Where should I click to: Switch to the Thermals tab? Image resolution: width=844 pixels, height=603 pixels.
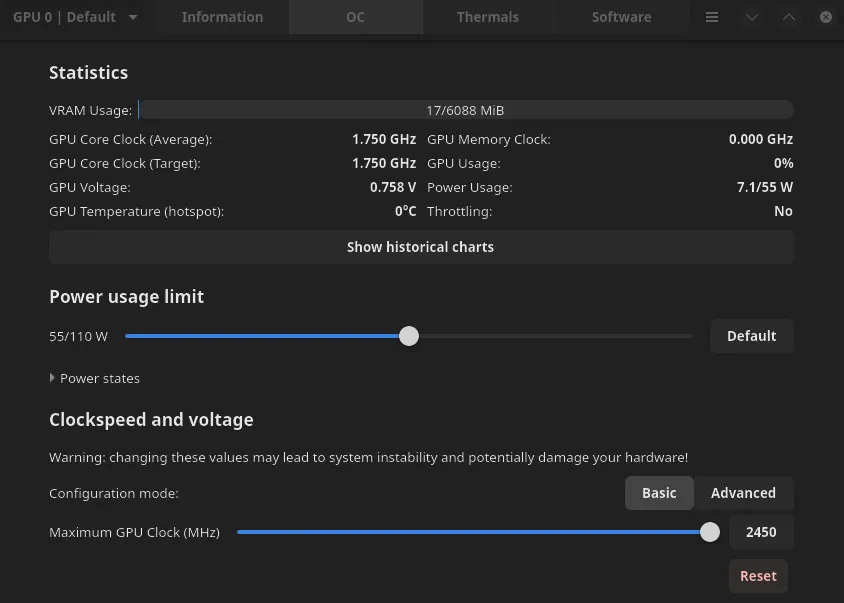[488, 17]
